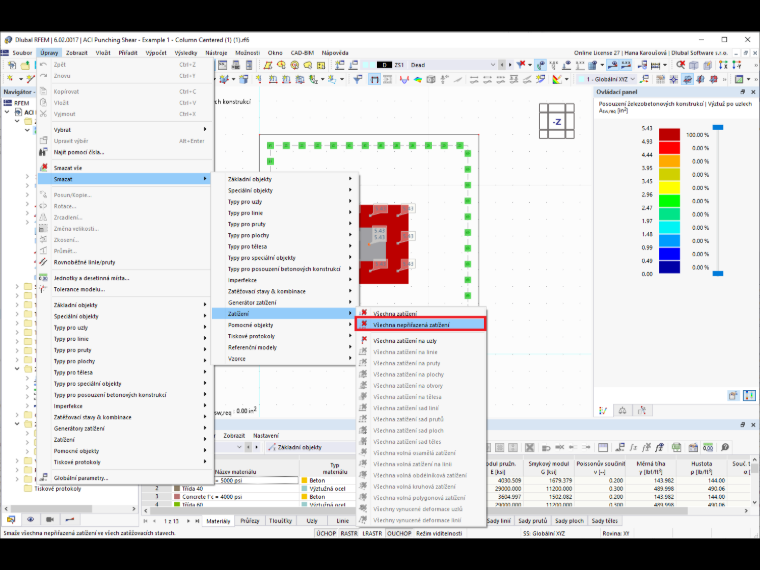Image resolution: width=760 pixels, height=570 pixels.
Task: Open the balance-scale factors tab in control panel
Action: (x=622, y=411)
